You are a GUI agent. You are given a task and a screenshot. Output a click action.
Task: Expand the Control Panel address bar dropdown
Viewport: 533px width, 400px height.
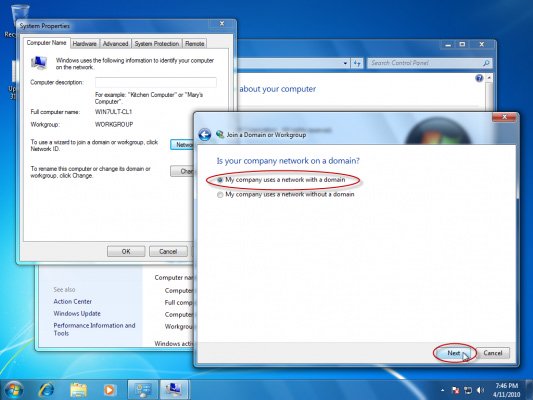click(345, 63)
